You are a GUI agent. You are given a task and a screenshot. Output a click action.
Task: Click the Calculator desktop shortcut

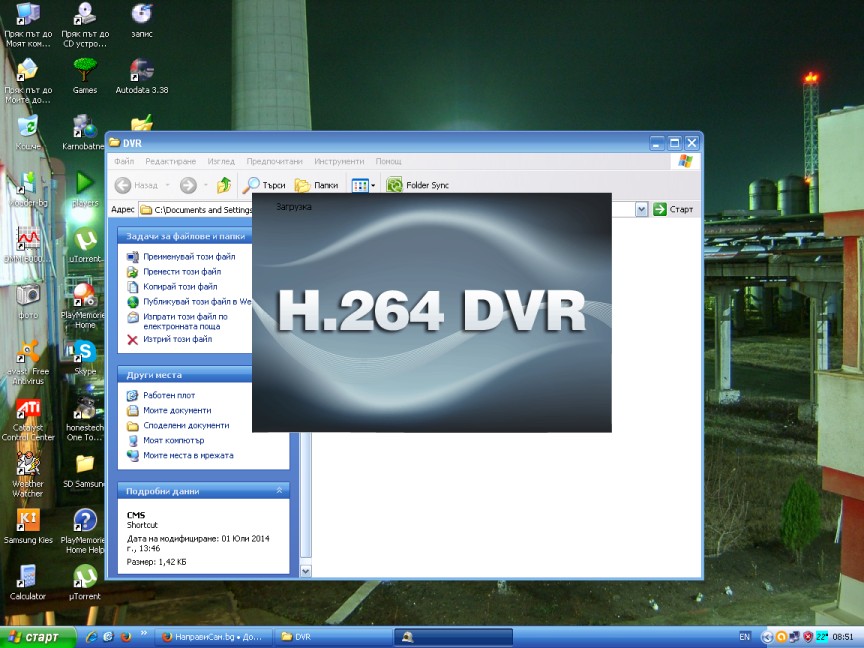click(28, 578)
